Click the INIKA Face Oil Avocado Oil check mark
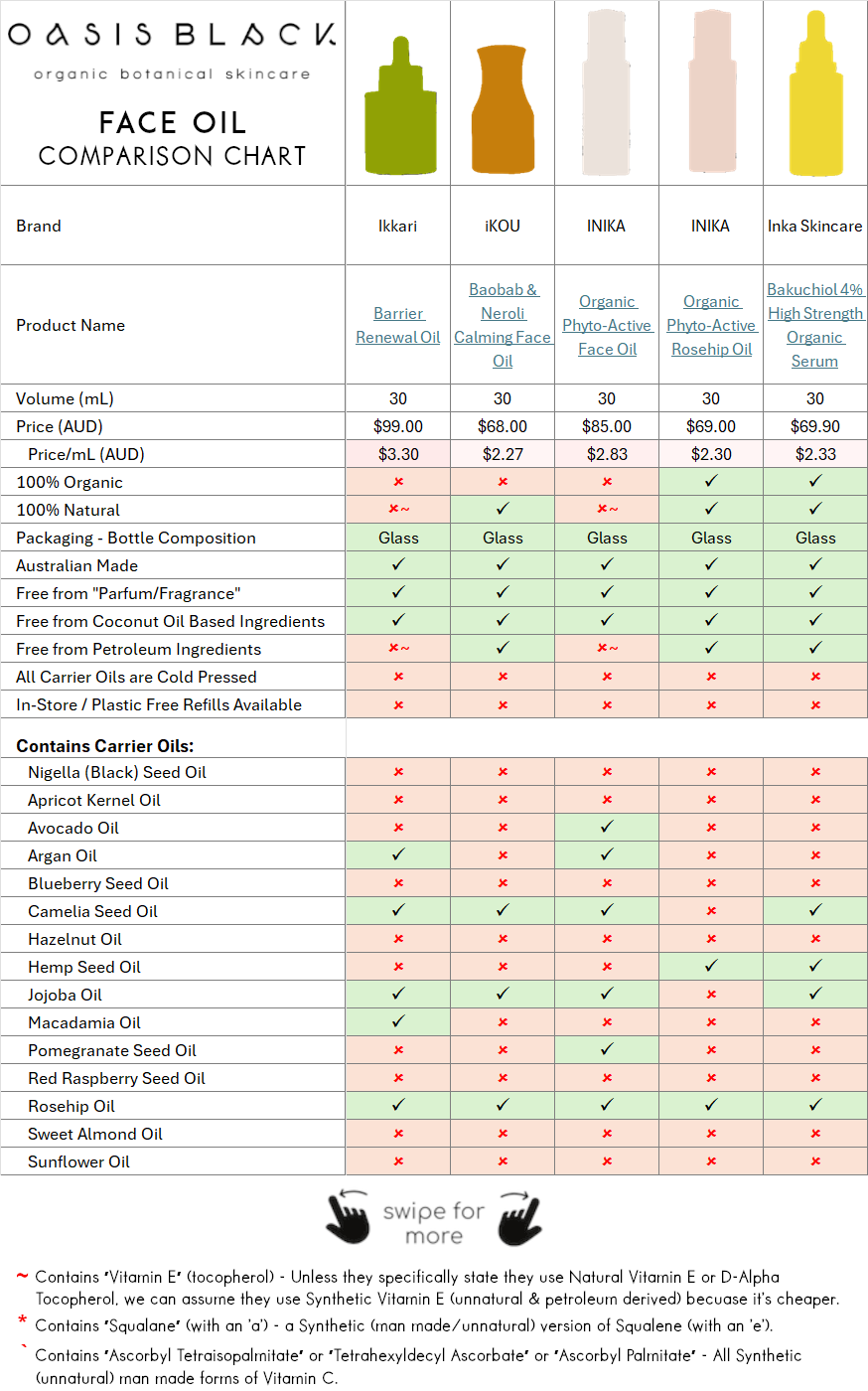This screenshot has height=1391, width=868. (x=607, y=827)
